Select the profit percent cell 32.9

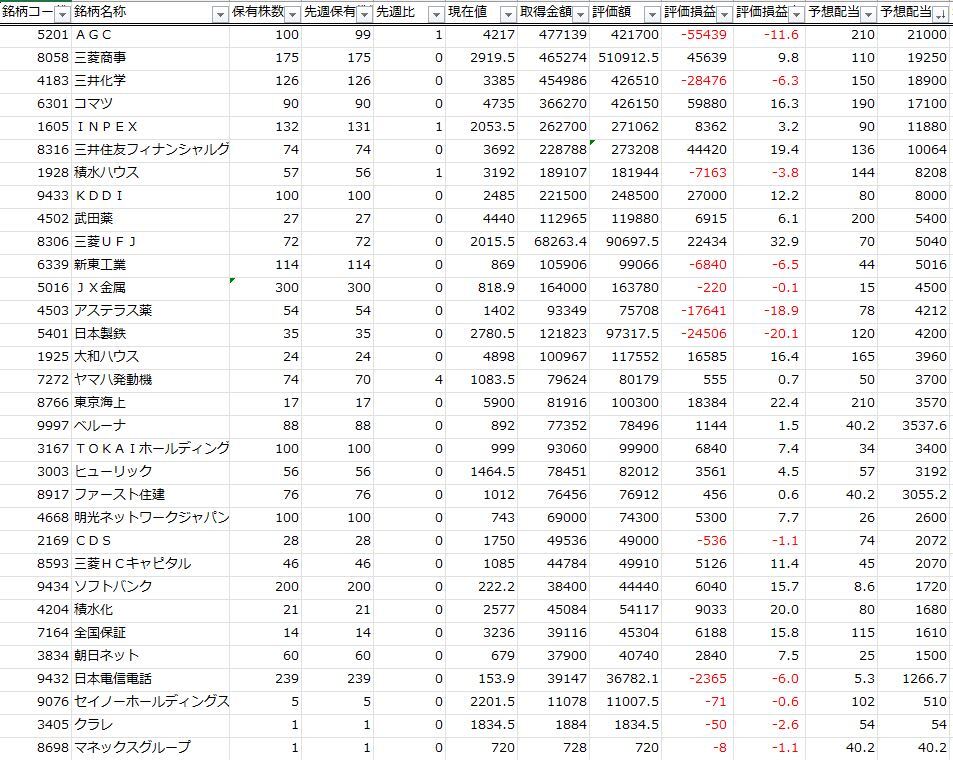pyautogui.click(x=769, y=242)
